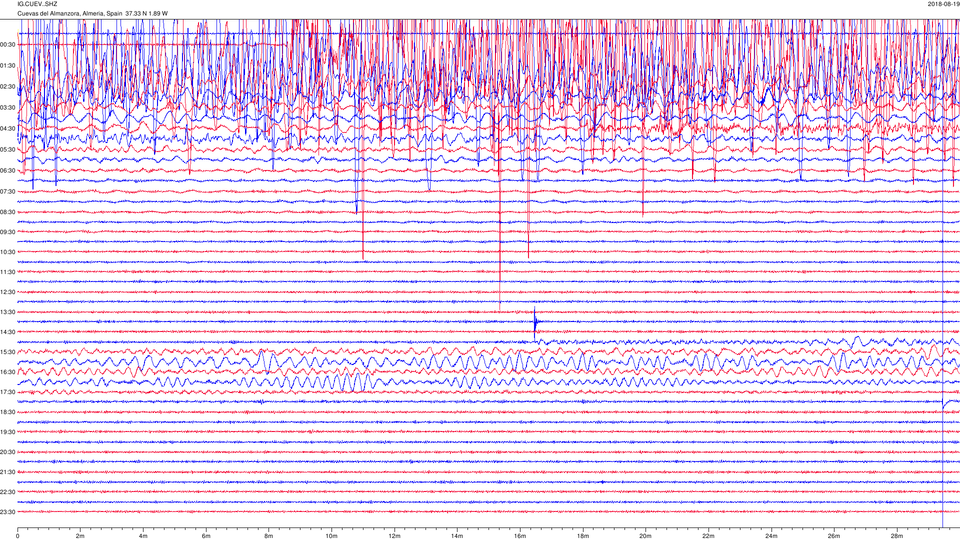Click the 26m tick on the minute axis

point(833,536)
